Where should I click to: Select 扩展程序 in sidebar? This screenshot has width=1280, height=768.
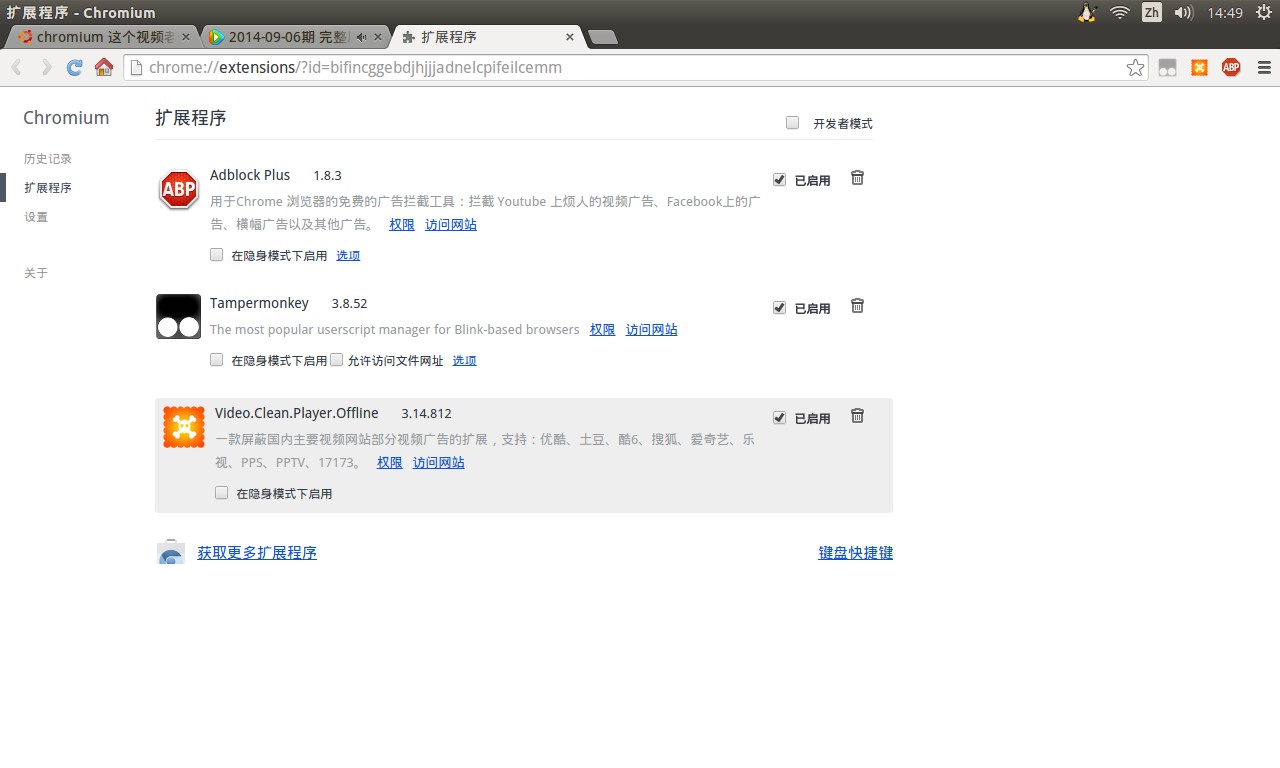click(x=48, y=188)
